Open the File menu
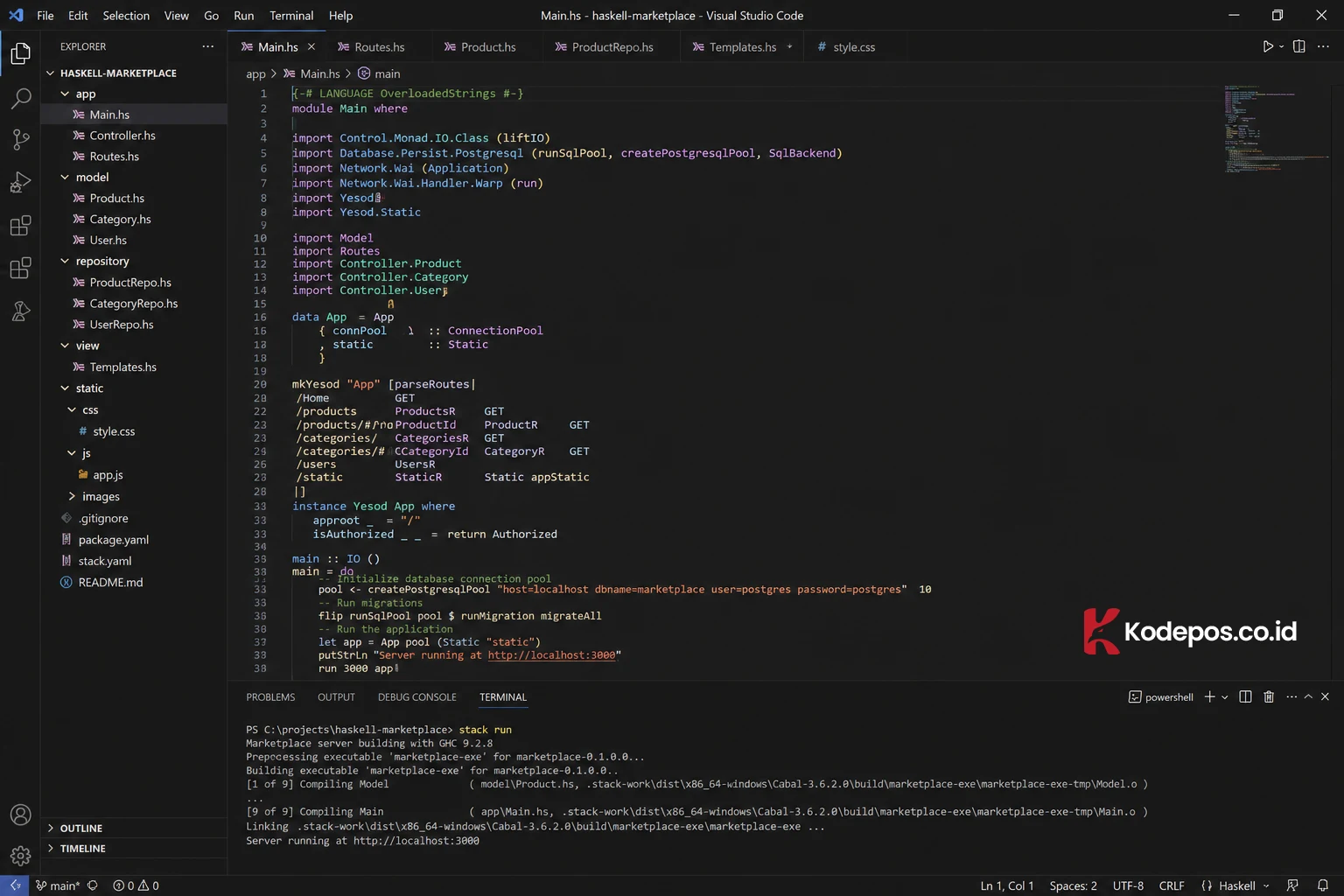Image resolution: width=1344 pixels, height=896 pixels. (x=45, y=15)
